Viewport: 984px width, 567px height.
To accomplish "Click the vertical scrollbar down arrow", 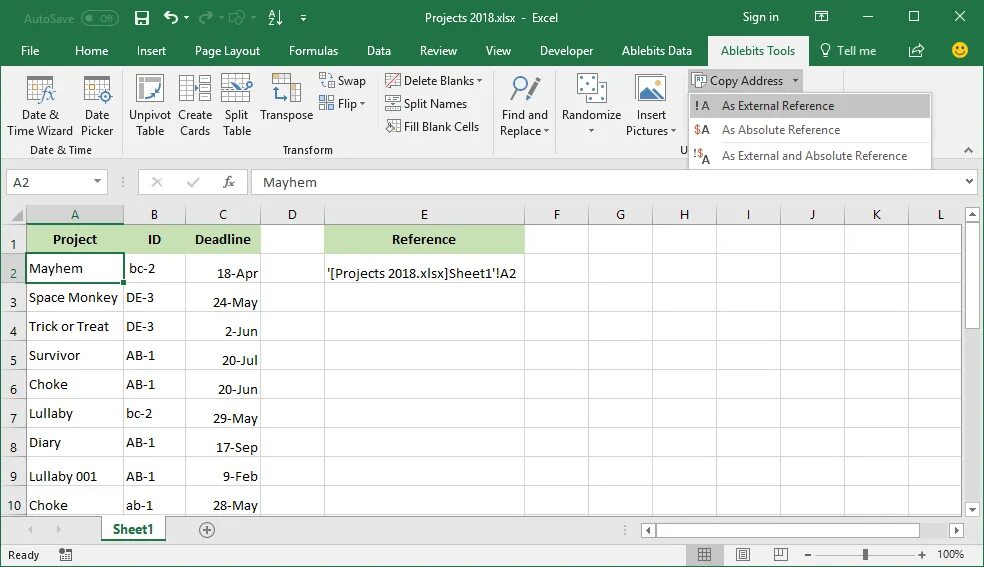I will [972, 509].
